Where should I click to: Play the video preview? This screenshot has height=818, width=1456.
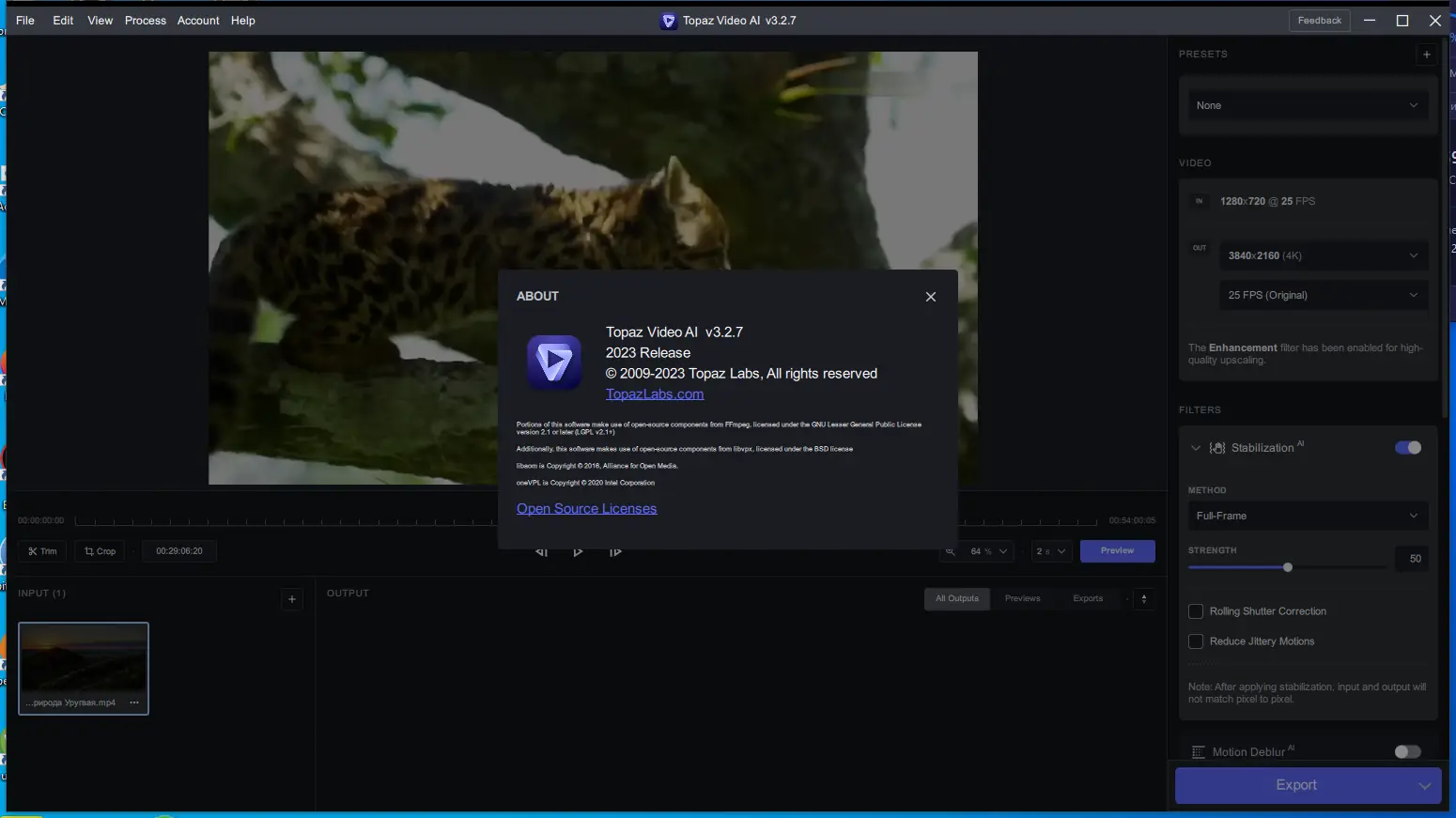[578, 552]
